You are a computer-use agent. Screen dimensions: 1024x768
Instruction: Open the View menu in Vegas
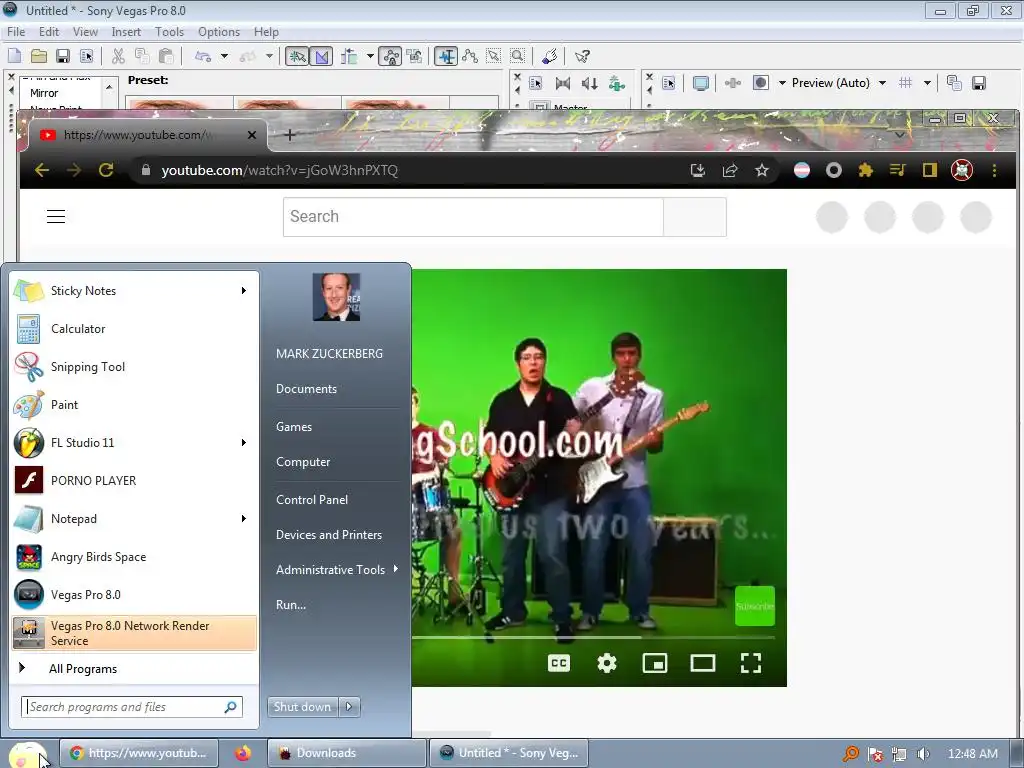pyautogui.click(x=85, y=31)
